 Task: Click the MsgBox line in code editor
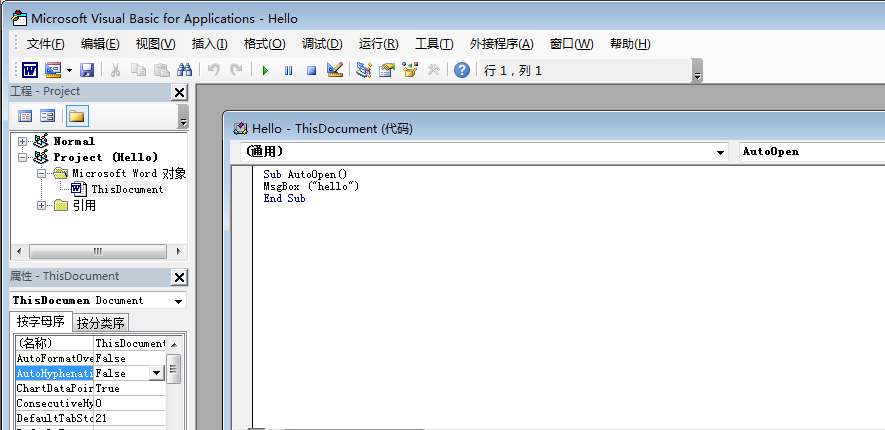pyautogui.click(x=311, y=186)
